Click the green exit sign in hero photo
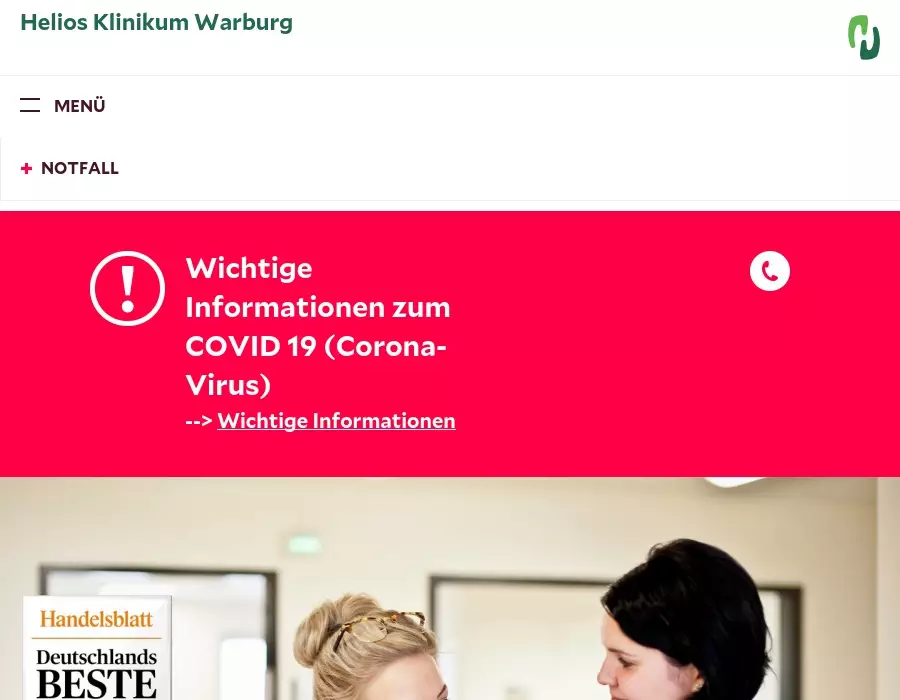900x700 pixels. tap(304, 543)
